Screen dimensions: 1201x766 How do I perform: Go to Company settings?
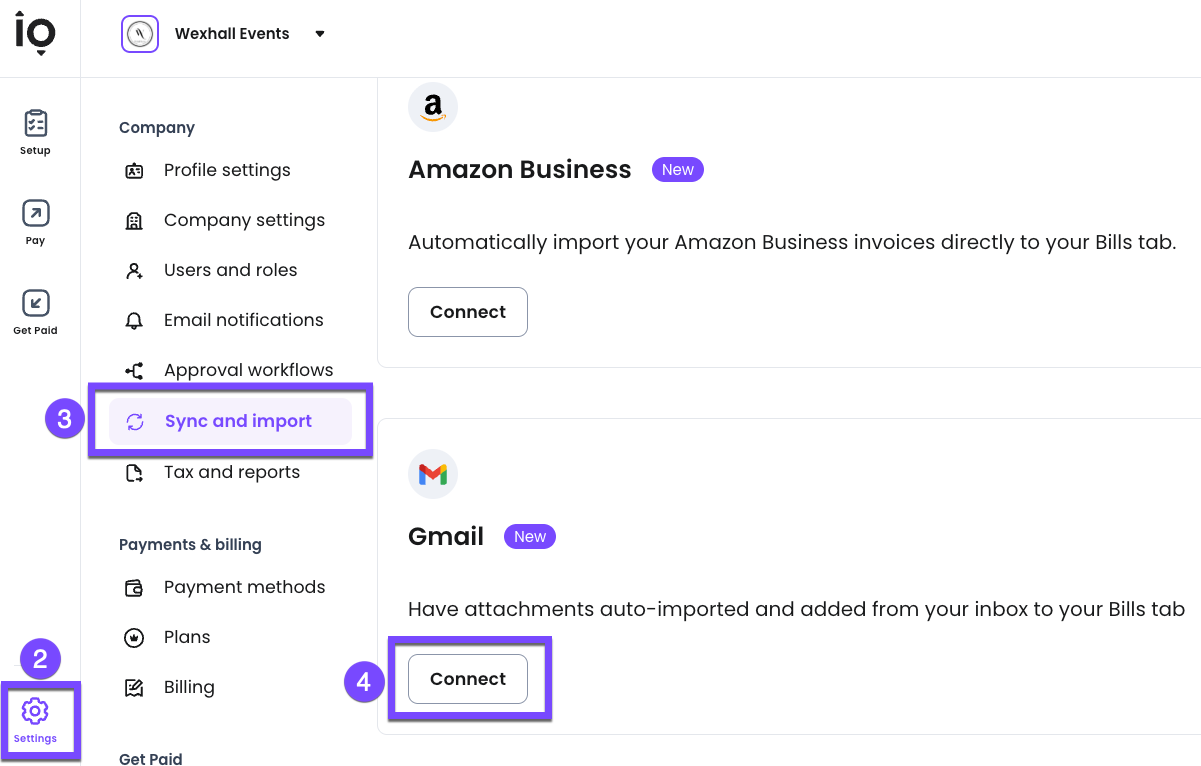pos(244,220)
